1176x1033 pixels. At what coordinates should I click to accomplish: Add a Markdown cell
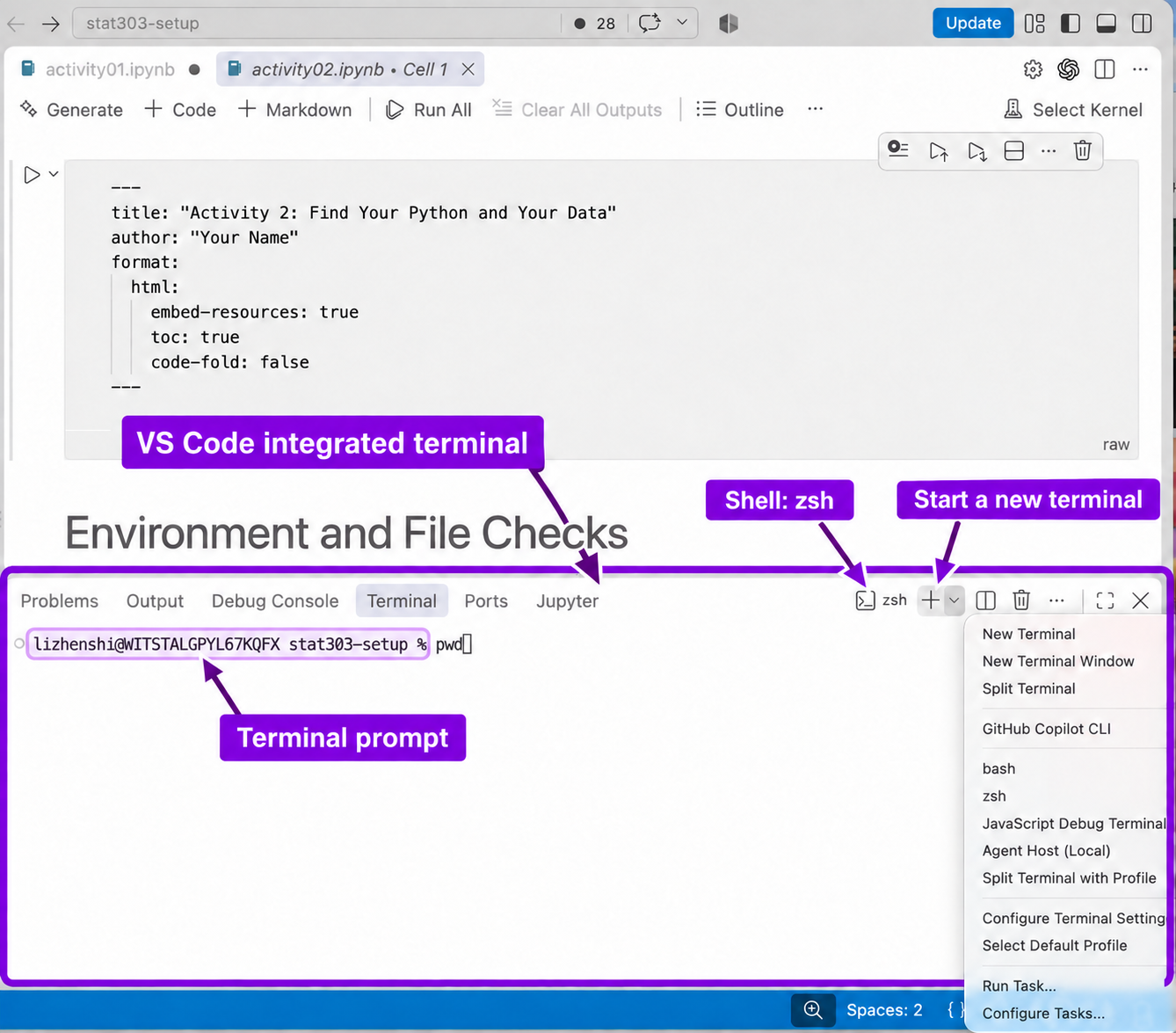click(295, 109)
